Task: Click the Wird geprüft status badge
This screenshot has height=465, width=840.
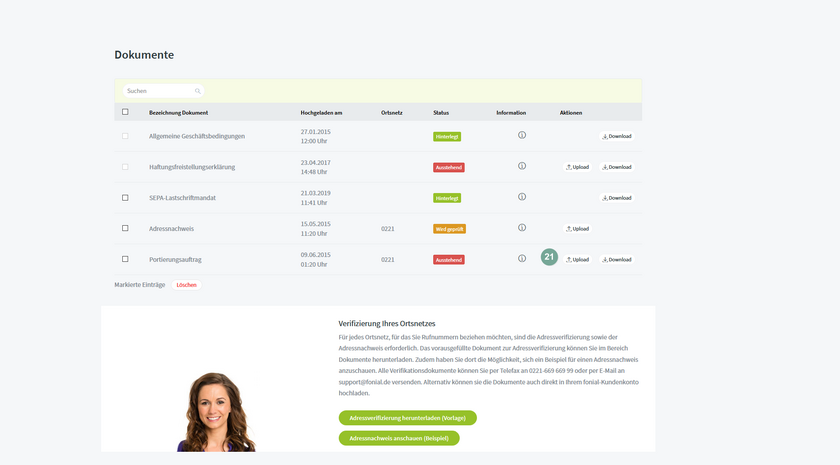Action: (x=449, y=229)
